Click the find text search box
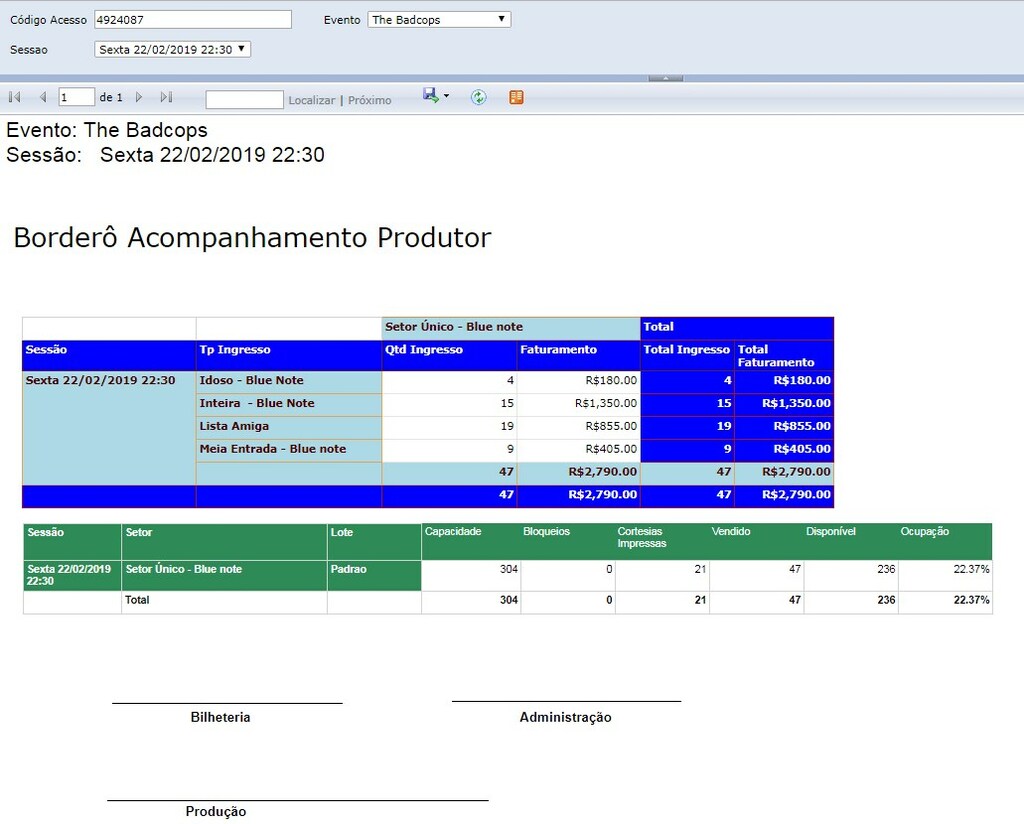Image resolution: width=1024 pixels, height=824 pixels. [244, 99]
